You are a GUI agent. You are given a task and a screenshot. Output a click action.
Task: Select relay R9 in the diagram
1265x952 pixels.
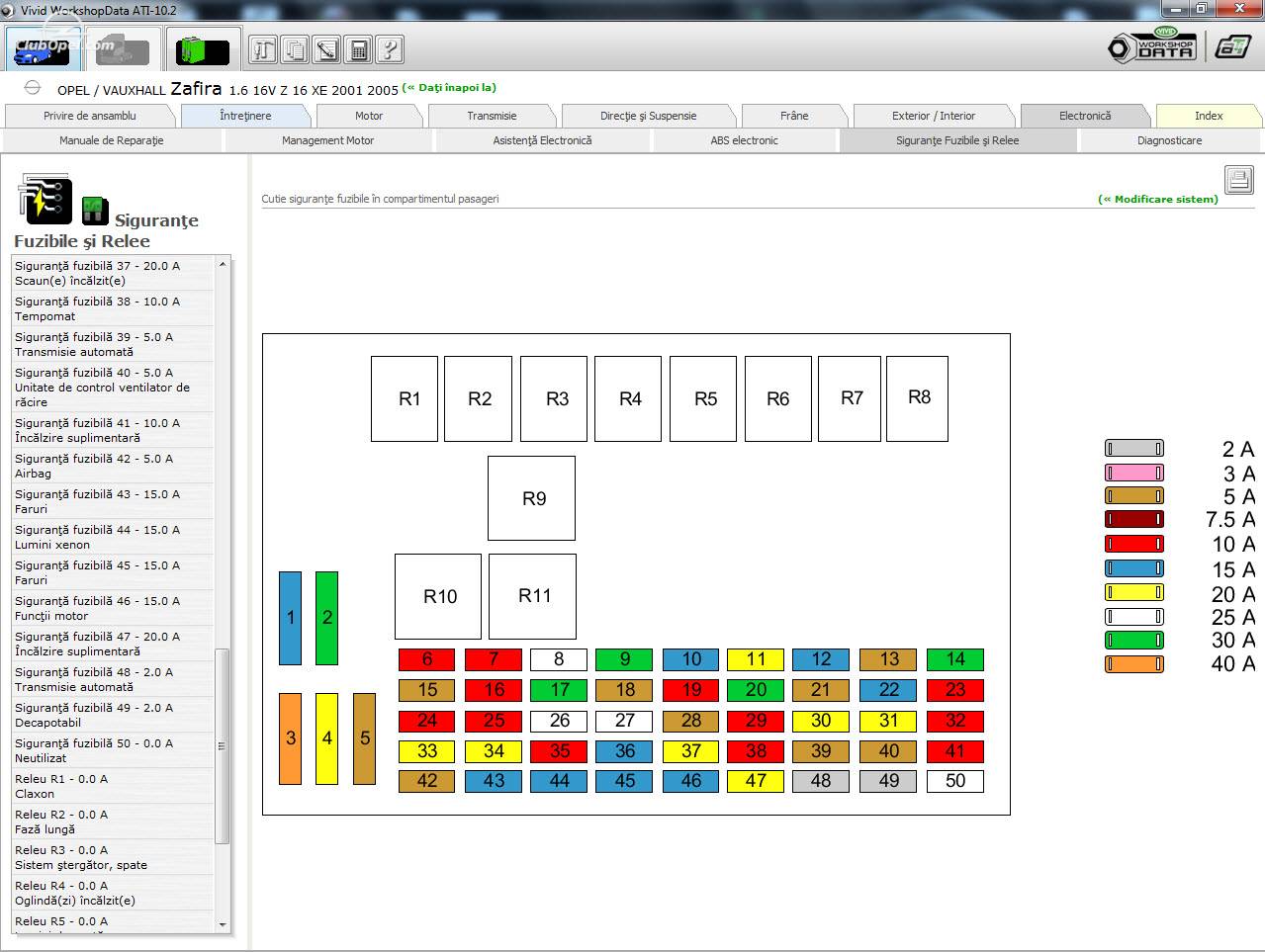[x=531, y=498]
